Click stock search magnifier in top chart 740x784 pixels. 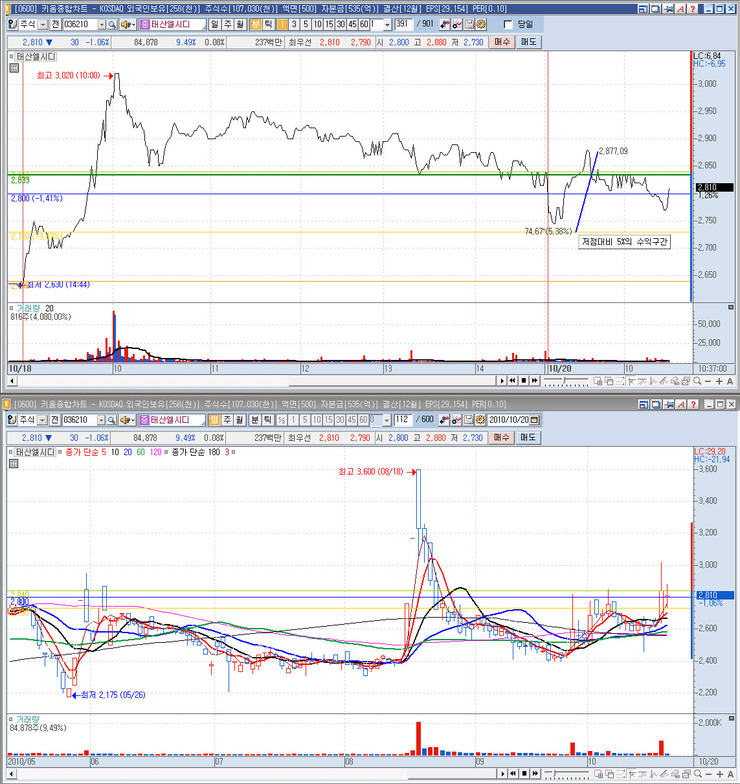click(112, 24)
